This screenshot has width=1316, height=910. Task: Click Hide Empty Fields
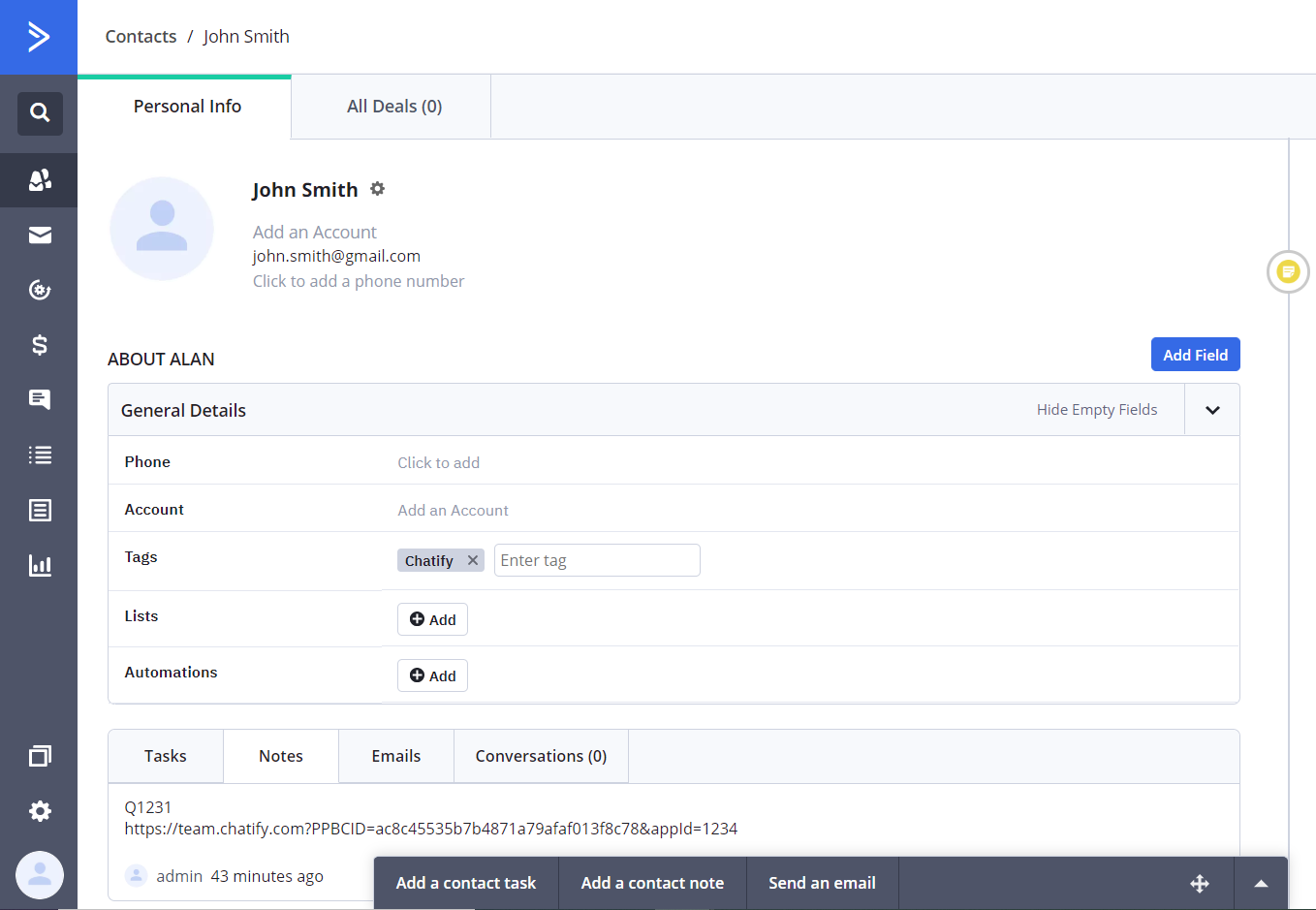1097,410
